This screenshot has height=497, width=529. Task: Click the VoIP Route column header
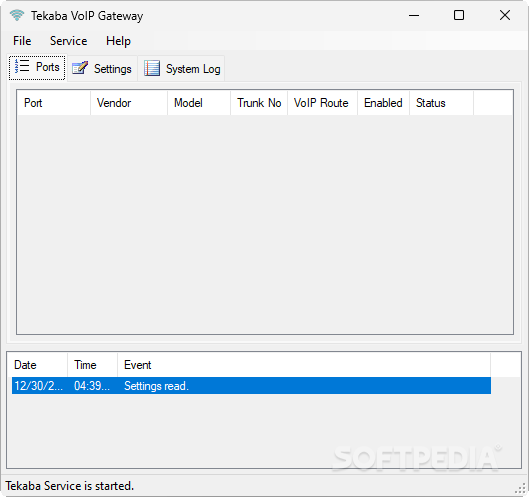[322, 103]
